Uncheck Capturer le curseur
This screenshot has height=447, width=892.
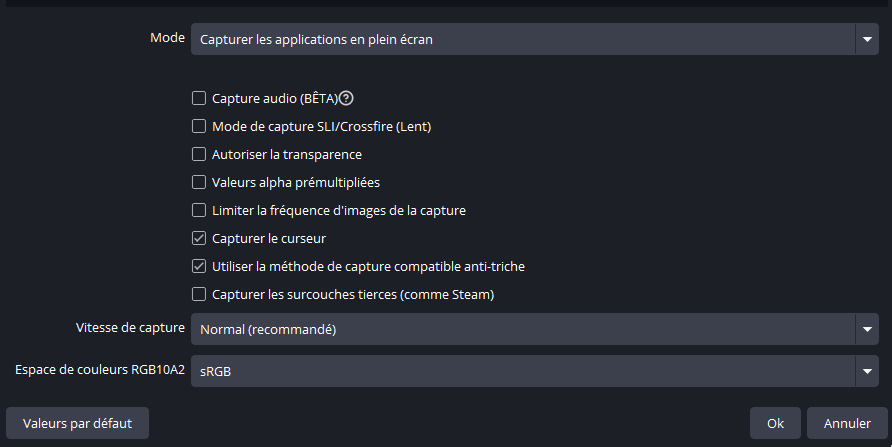[199, 239]
